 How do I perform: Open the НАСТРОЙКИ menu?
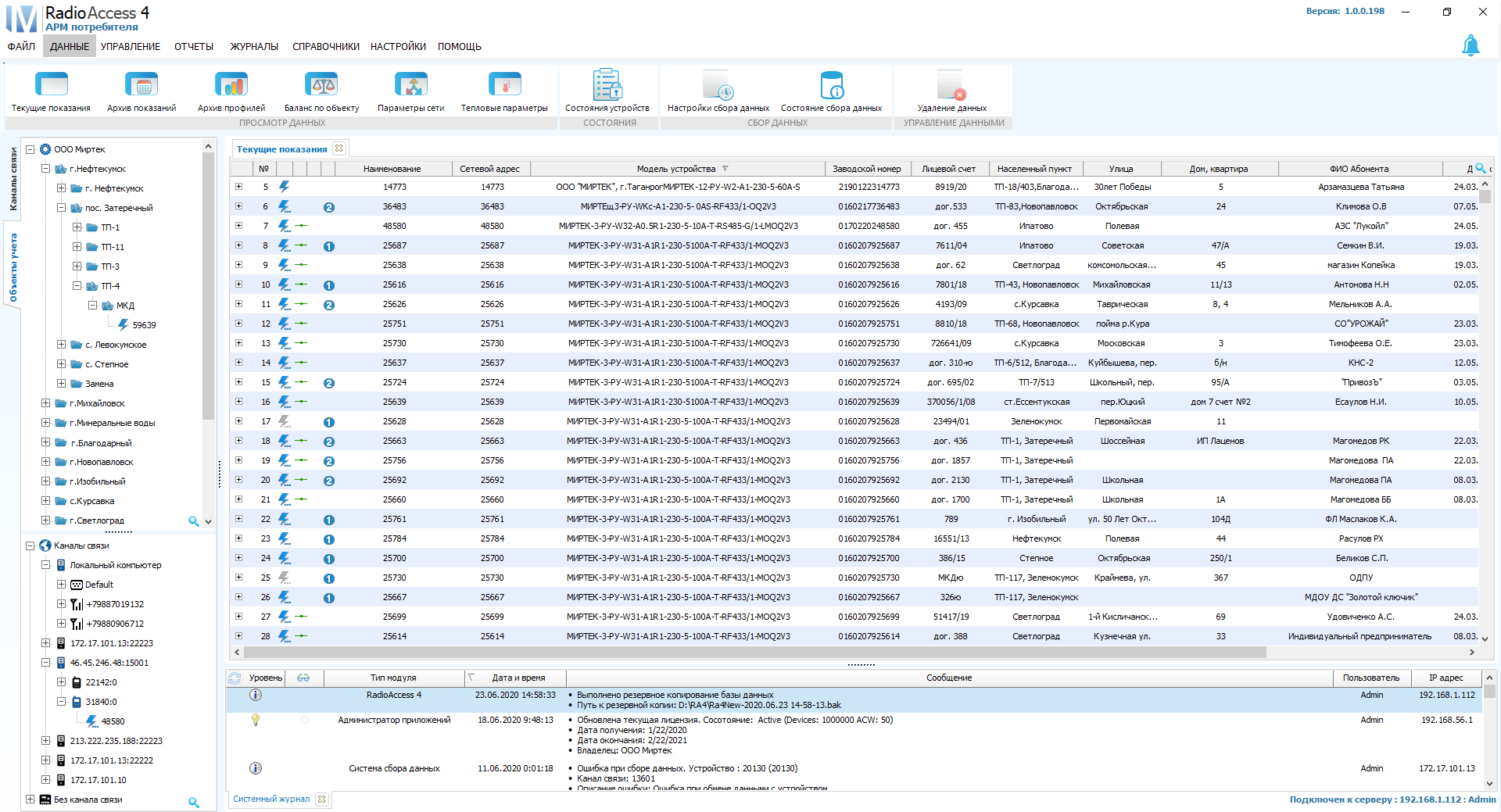(398, 47)
